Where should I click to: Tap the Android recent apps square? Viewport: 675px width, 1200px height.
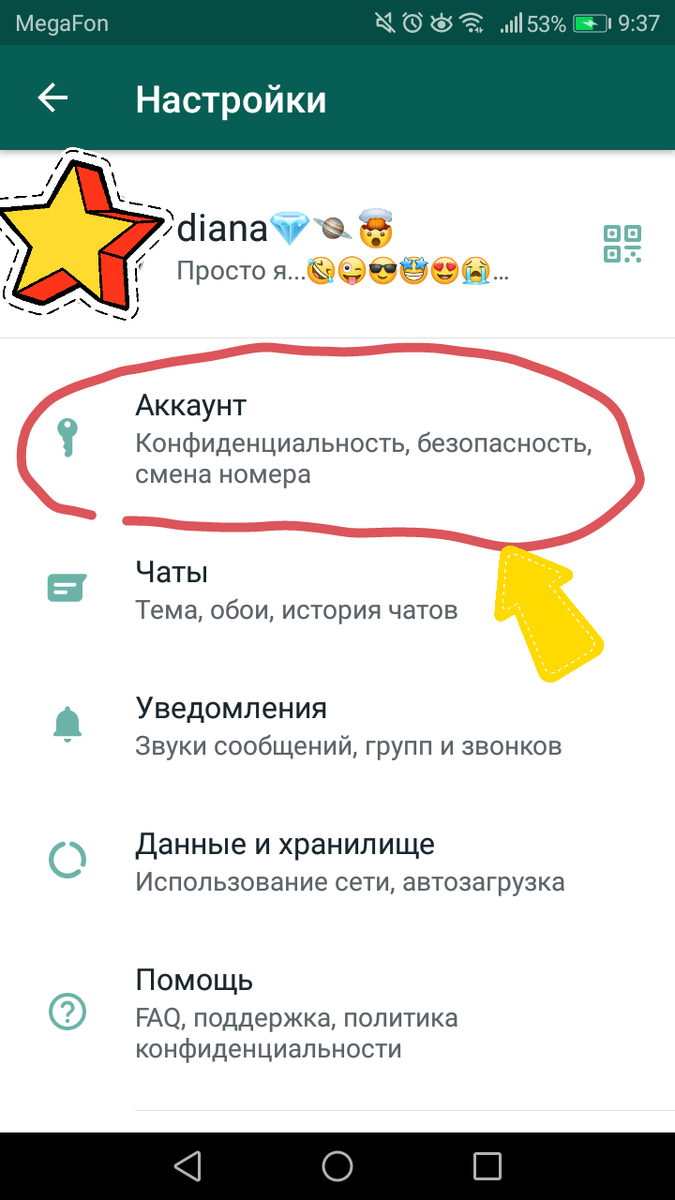(487, 1165)
